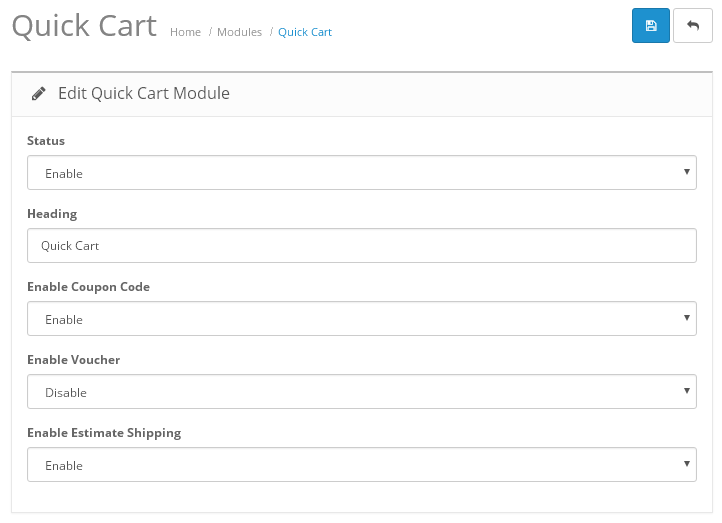
Task: Open the Status dropdown
Action: (361, 173)
